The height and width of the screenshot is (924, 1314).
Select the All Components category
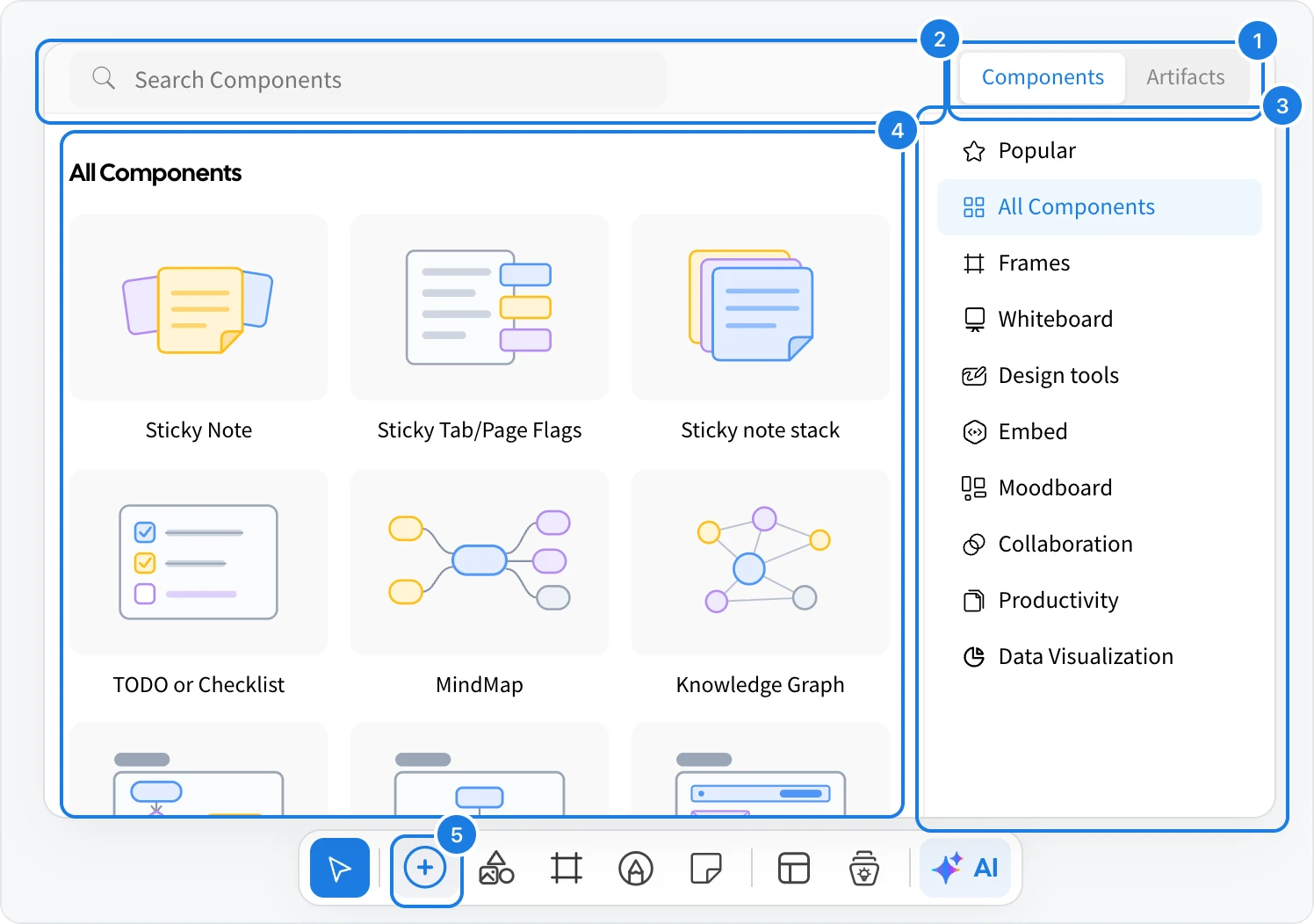[1100, 207]
